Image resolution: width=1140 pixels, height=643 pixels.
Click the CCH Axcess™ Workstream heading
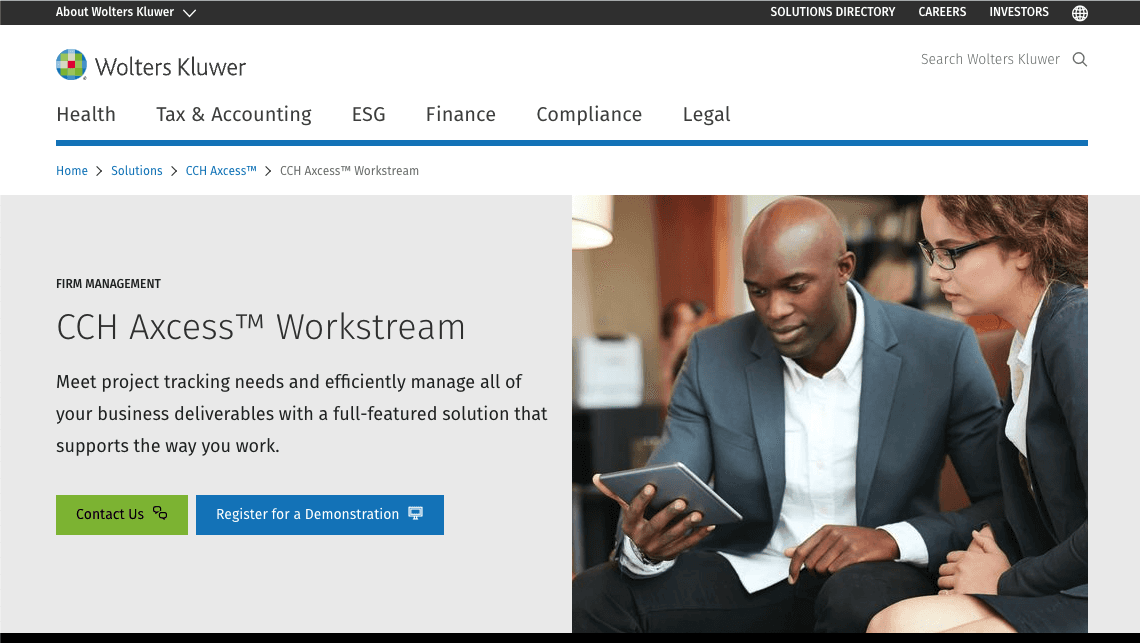tap(260, 327)
